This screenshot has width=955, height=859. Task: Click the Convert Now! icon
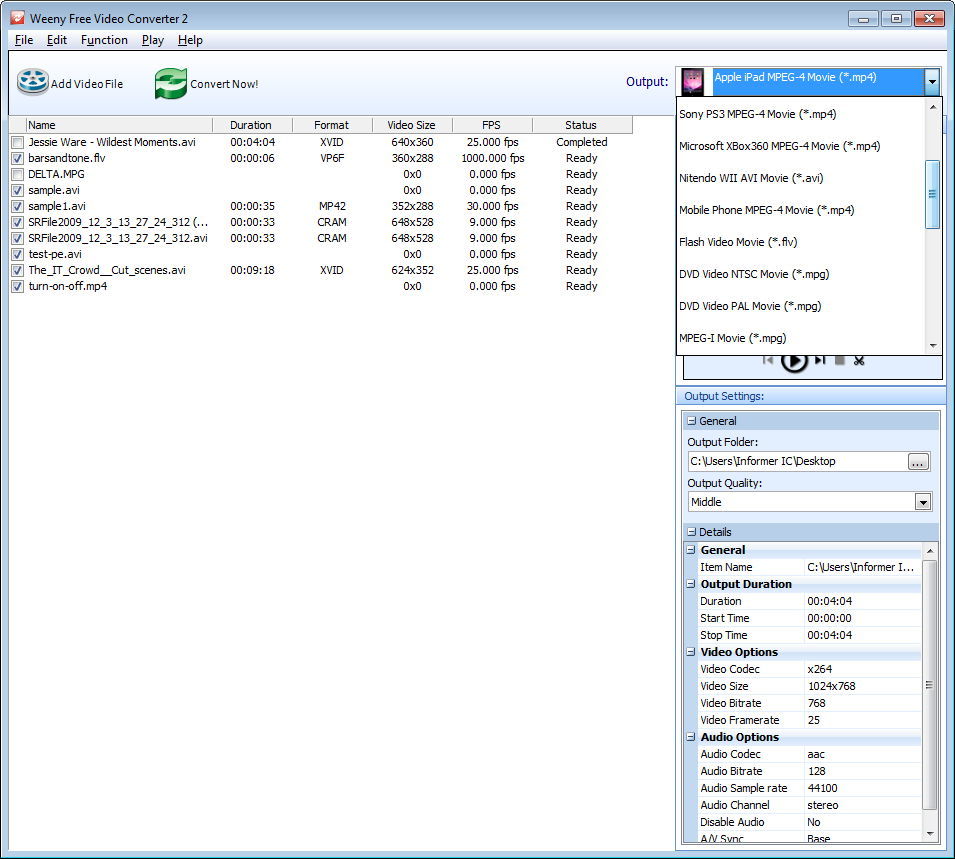point(170,82)
